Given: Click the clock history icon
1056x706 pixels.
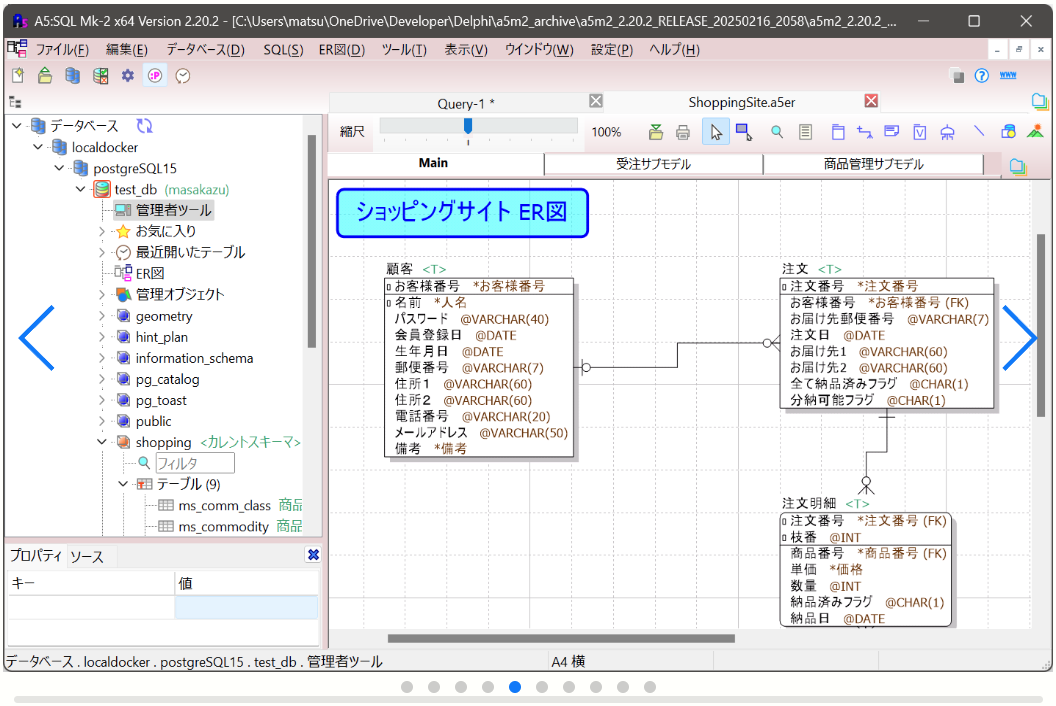Looking at the screenshot, I should [183, 76].
